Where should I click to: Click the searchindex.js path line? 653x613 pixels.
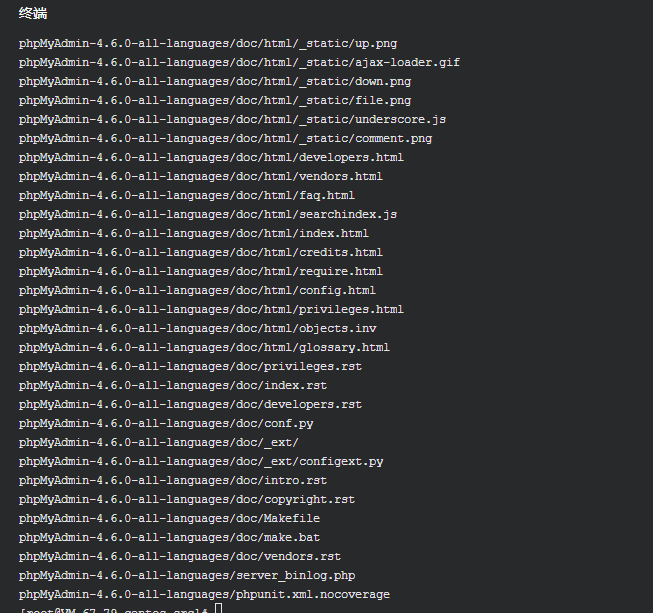[x=208, y=215]
